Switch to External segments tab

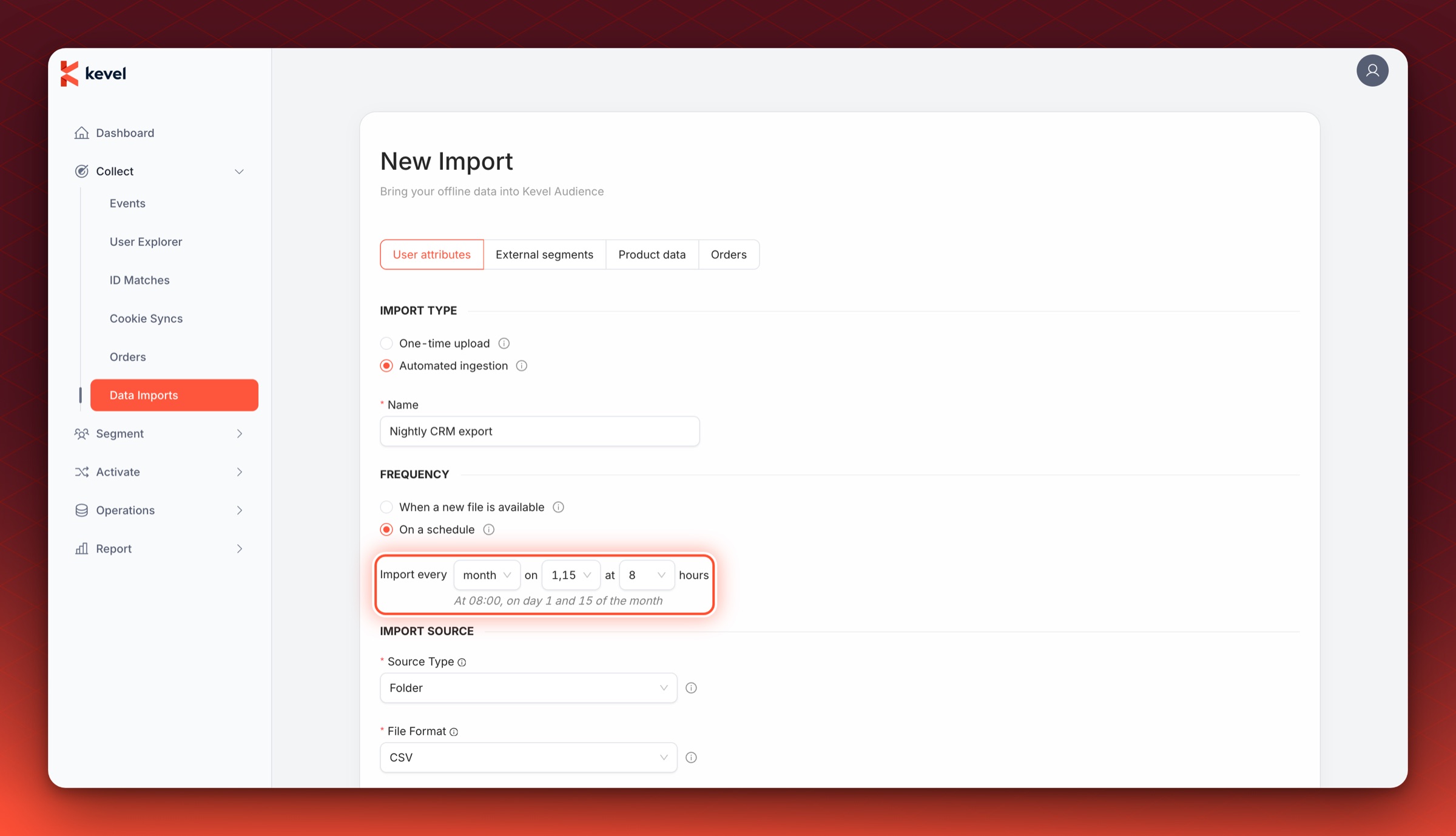[544, 255]
